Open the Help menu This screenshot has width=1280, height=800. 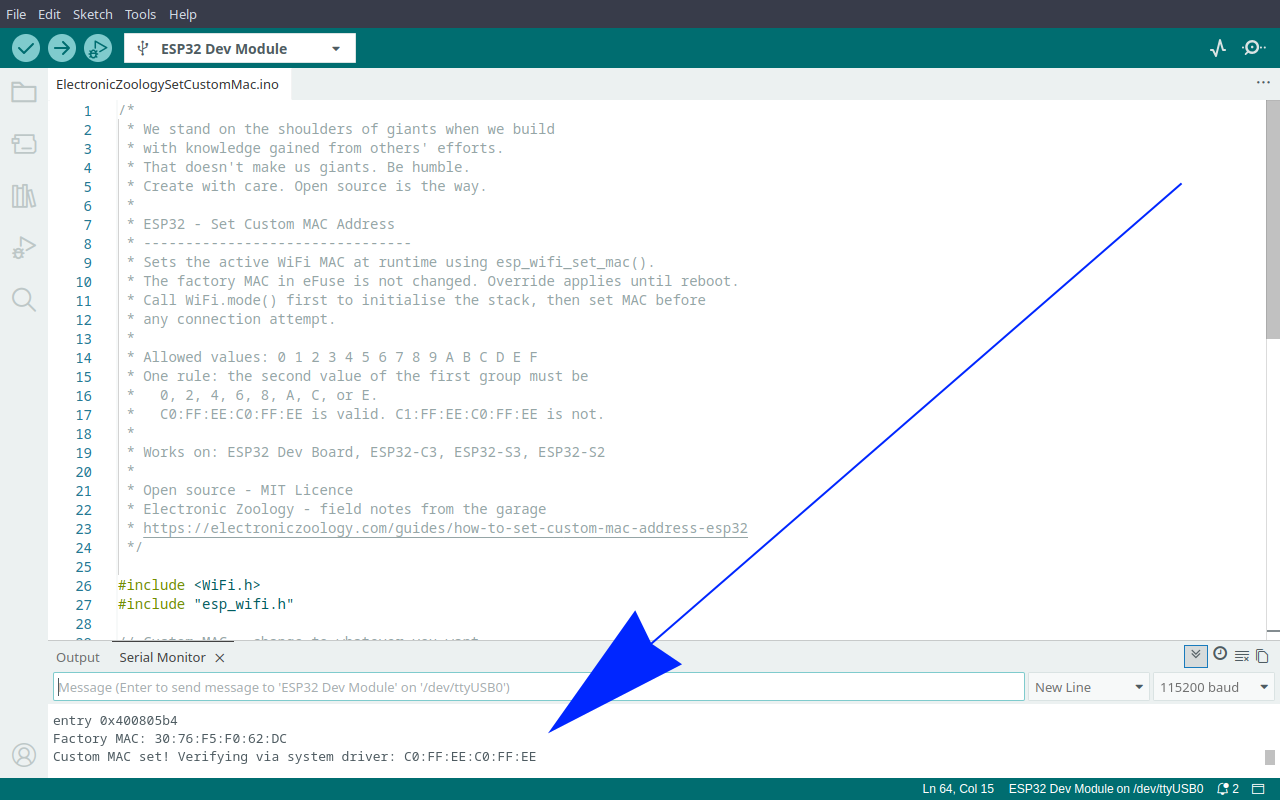click(183, 14)
